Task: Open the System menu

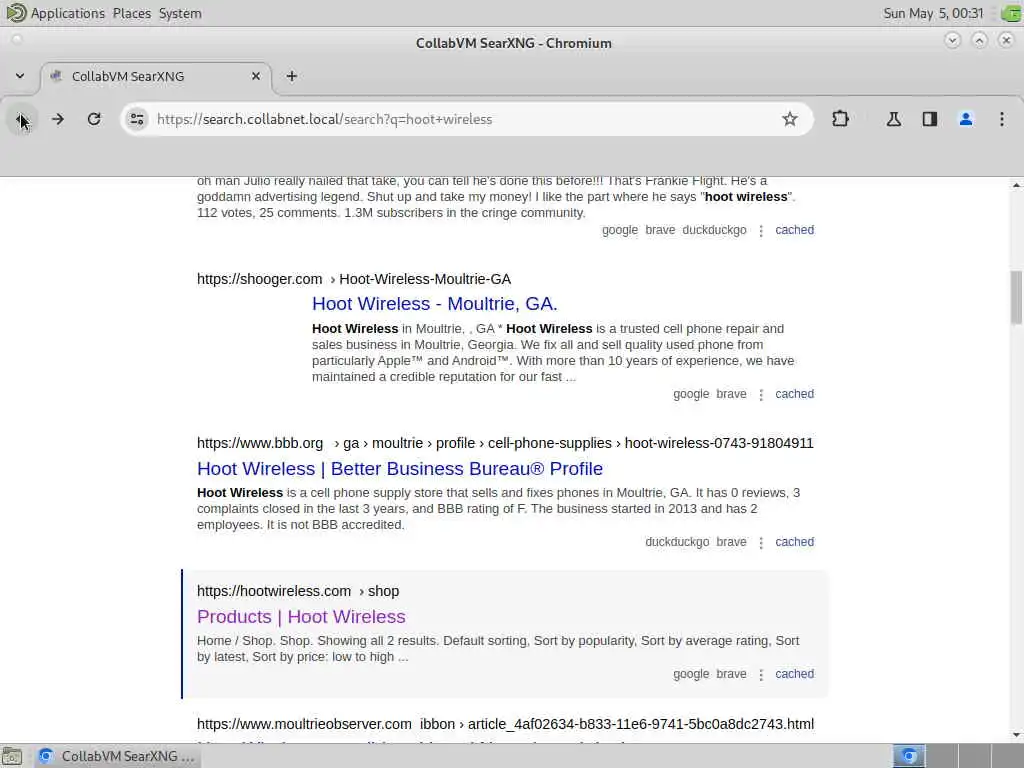Action: pyautogui.click(x=180, y=13)
